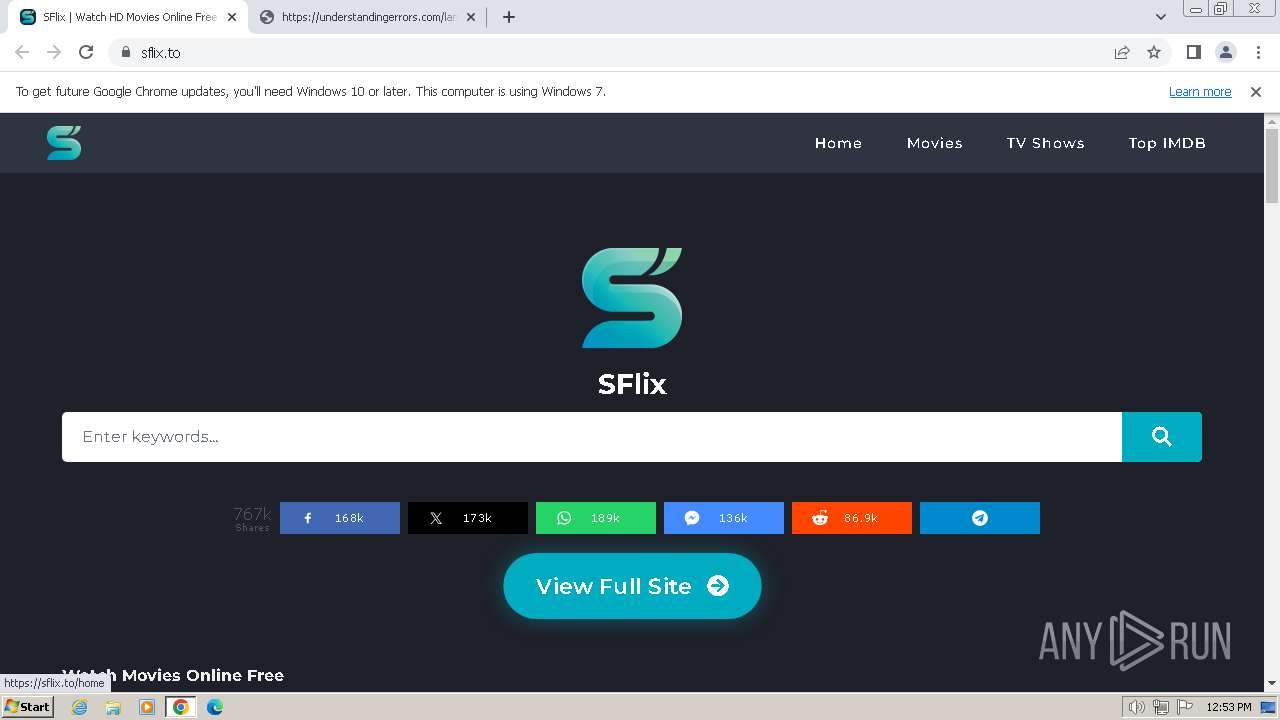Share on Reddit (86.9k)
This screenshot has height=720, width=1280.
tap(852, 518)
